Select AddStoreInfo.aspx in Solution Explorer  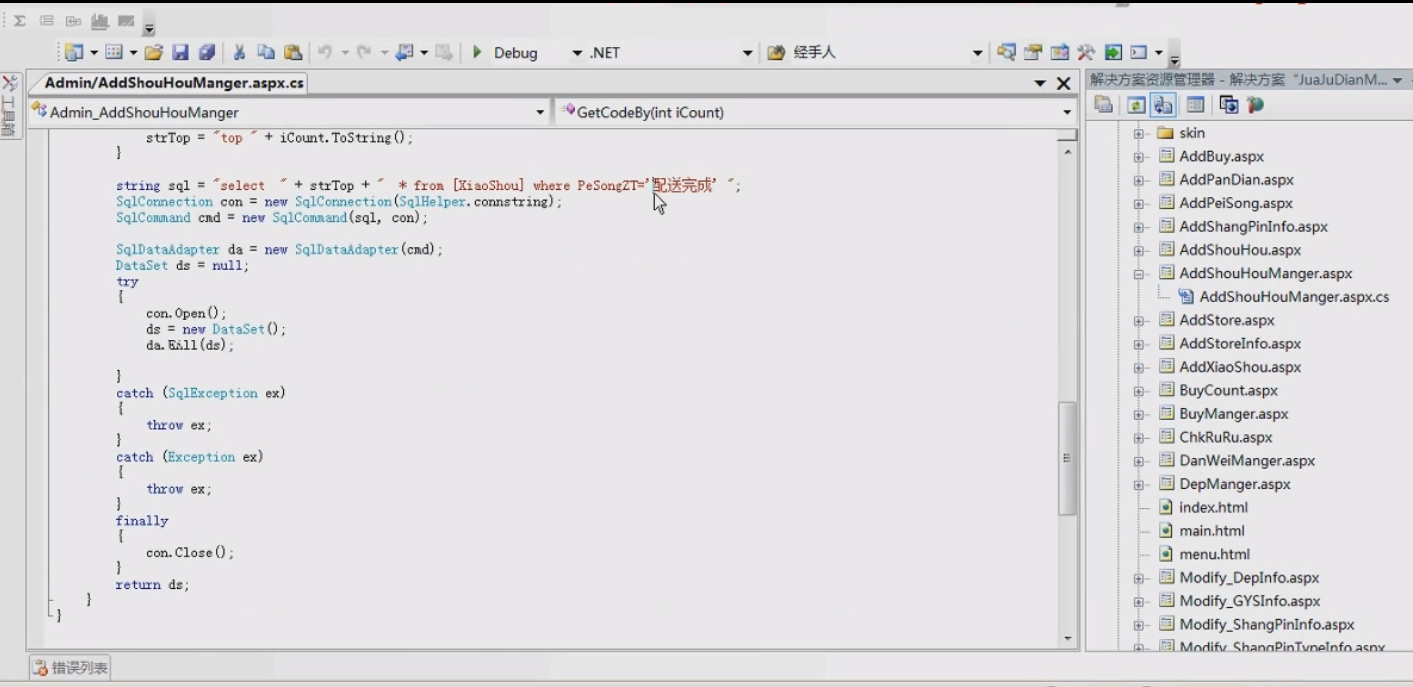tap(1240, 344)
